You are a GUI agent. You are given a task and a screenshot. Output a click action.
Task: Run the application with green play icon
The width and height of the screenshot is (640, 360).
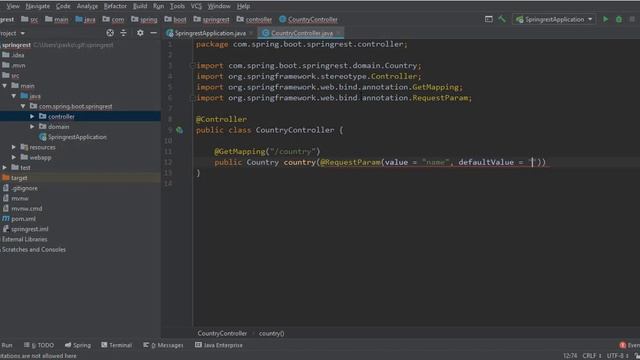click(x=605, y=19)
